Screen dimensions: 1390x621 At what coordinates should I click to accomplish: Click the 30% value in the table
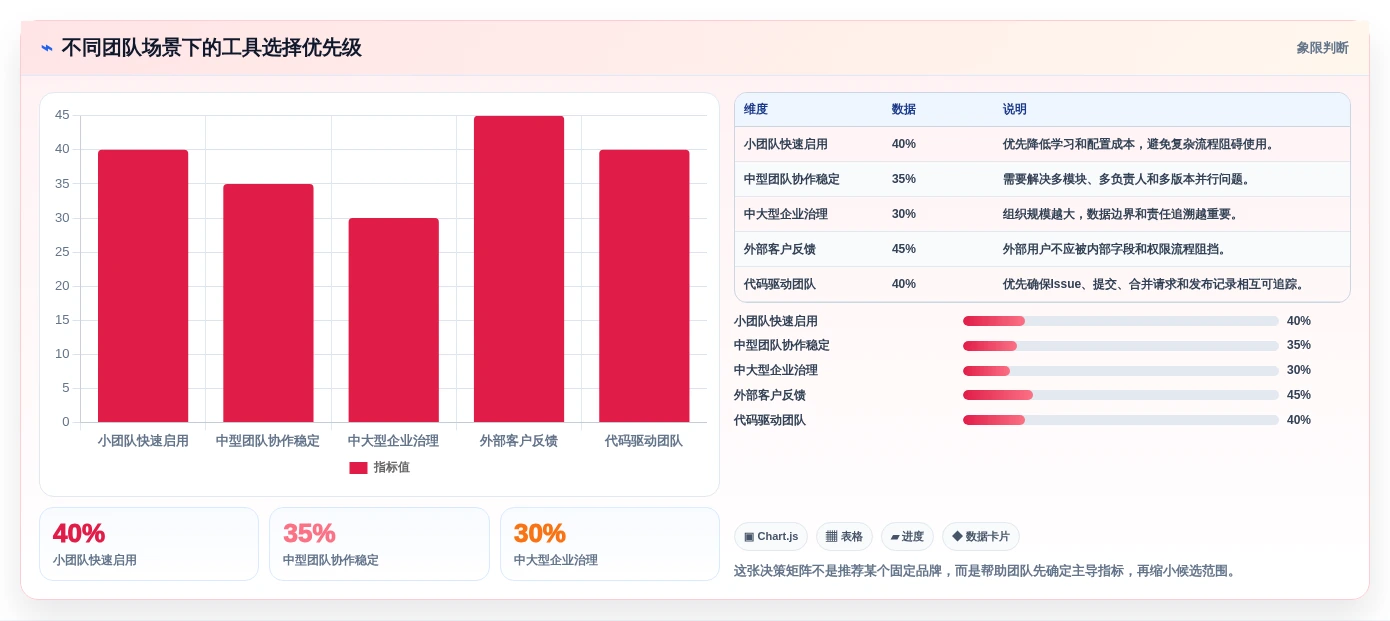click(x=904, y=214)
